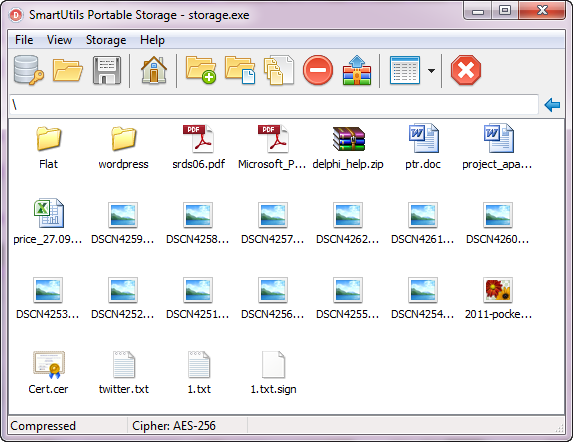This screenshot has width=573, height=442.
Task: Minimize the SmartUtils Portable Storage window
Action: [x=478, y=11]
